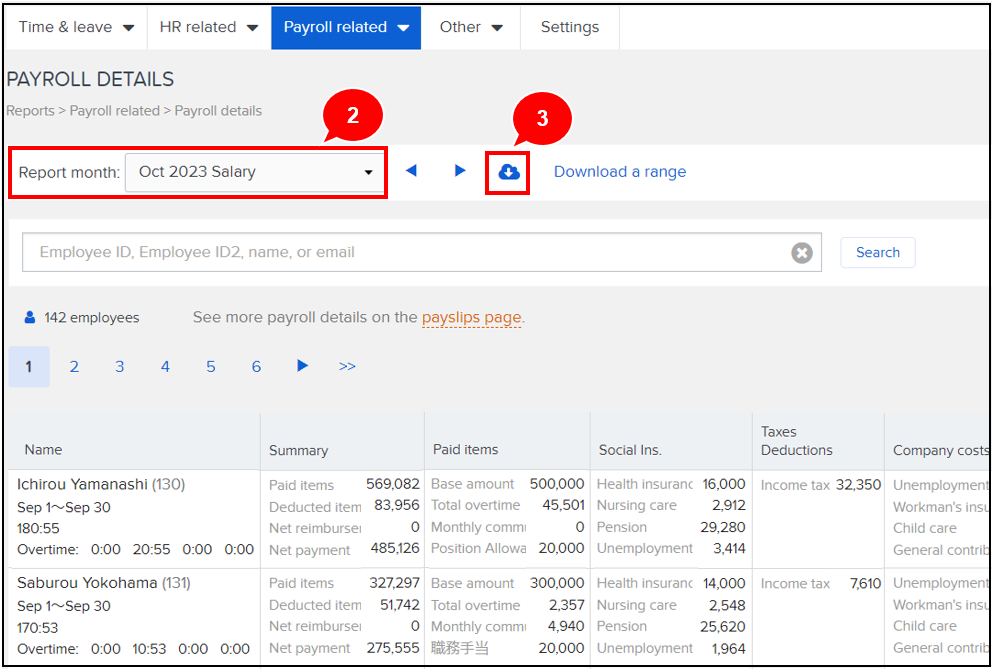Viewport: 992px width, 669px height.
Task: Open the Other menu
Action: point(470,27)
